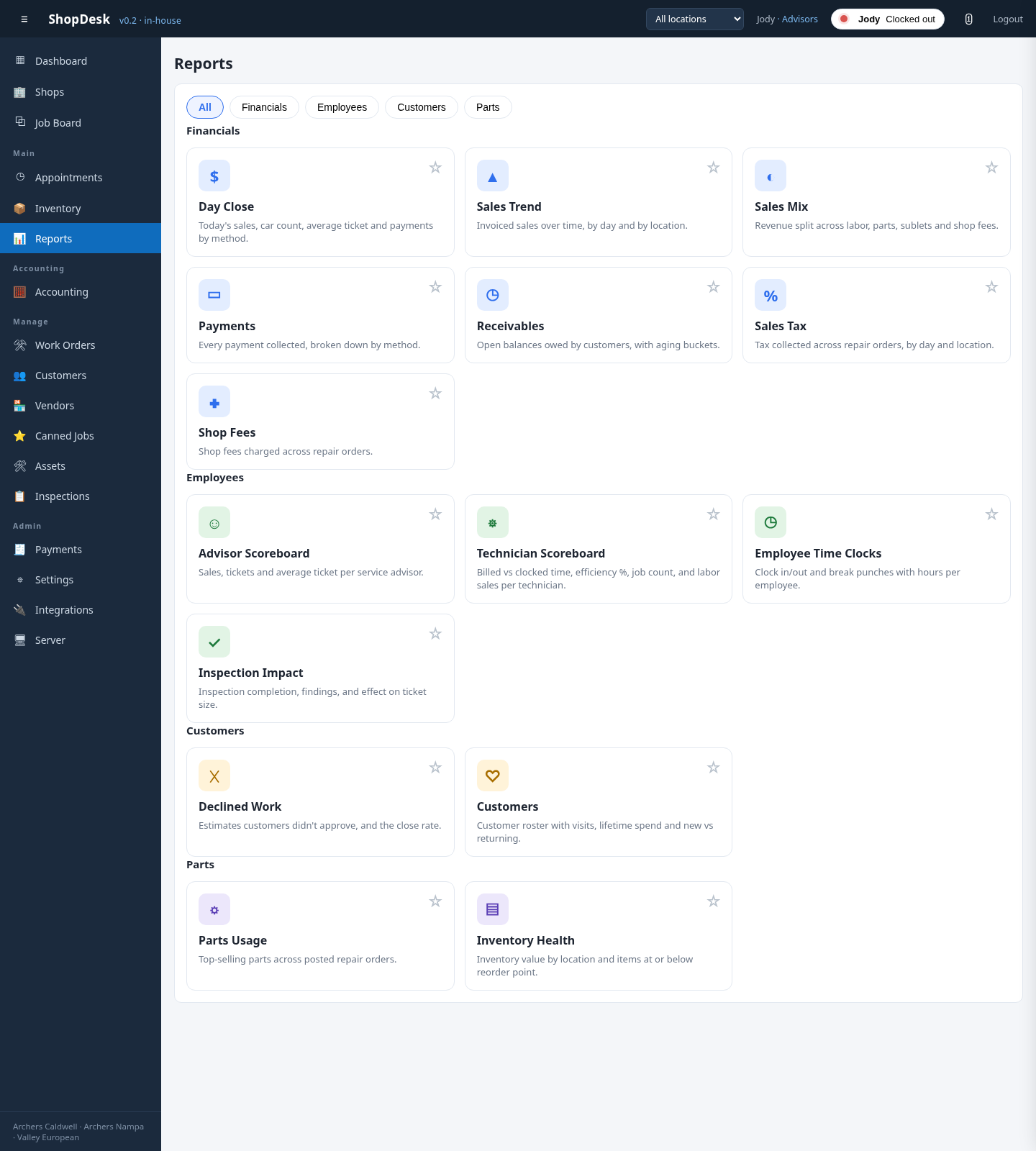Filter reports by Parts tab

488,107
